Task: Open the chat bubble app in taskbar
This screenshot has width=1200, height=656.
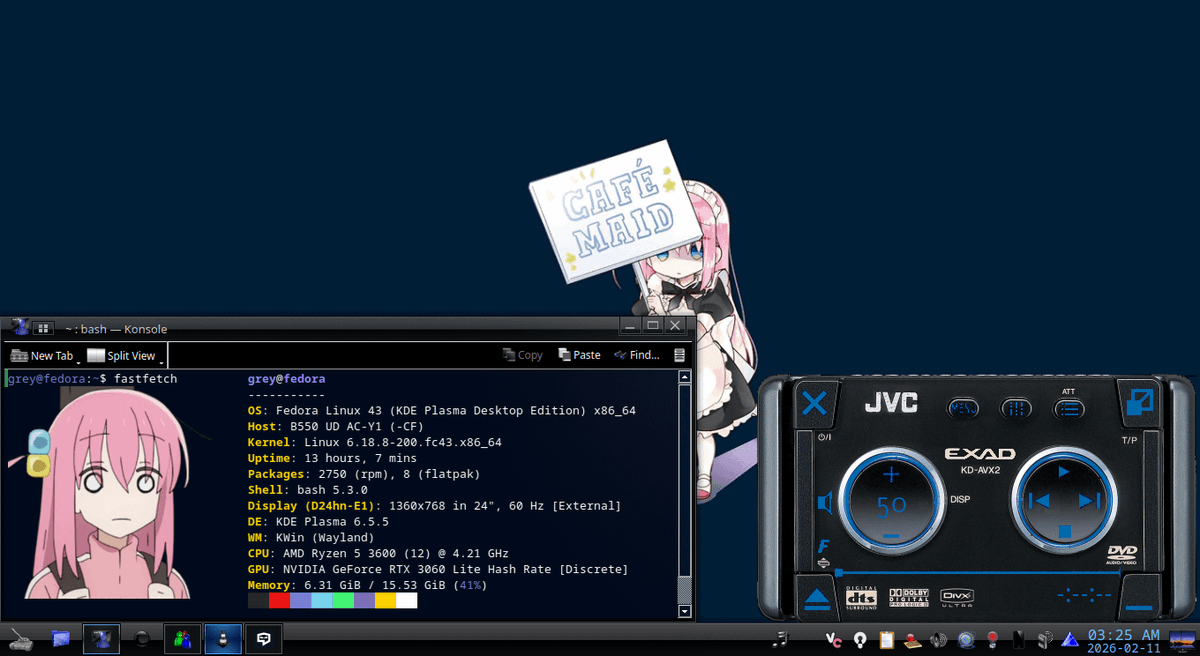Action: [x=264, y=638]
